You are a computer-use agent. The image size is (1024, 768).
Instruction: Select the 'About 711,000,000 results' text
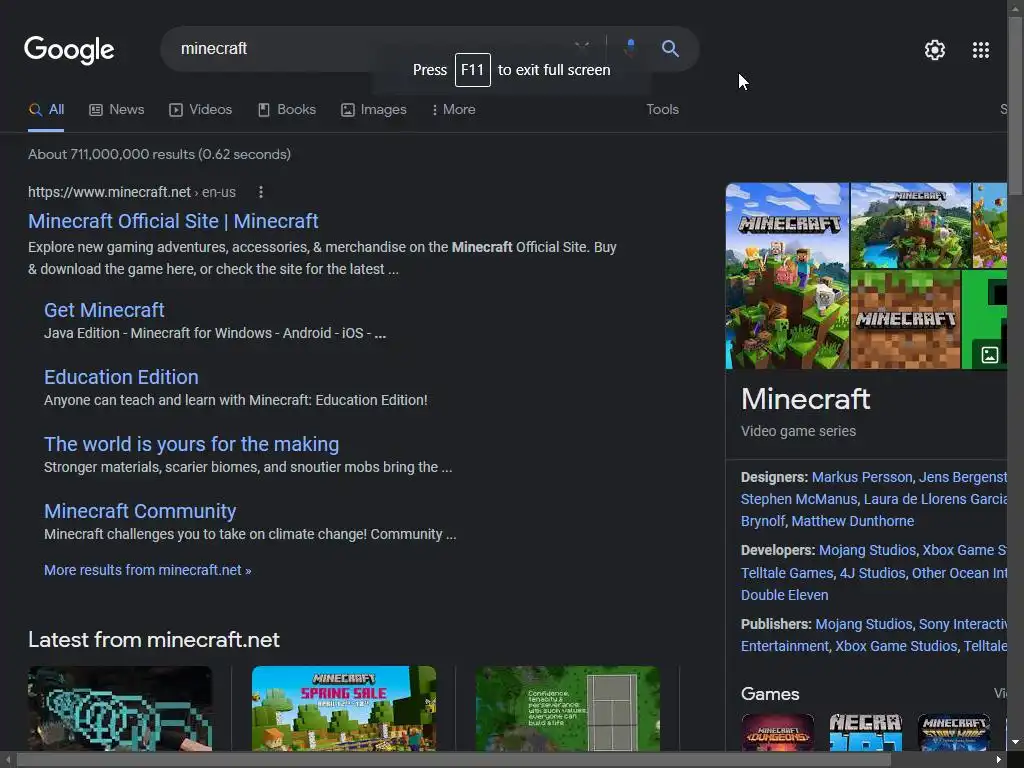coord(112,154)
